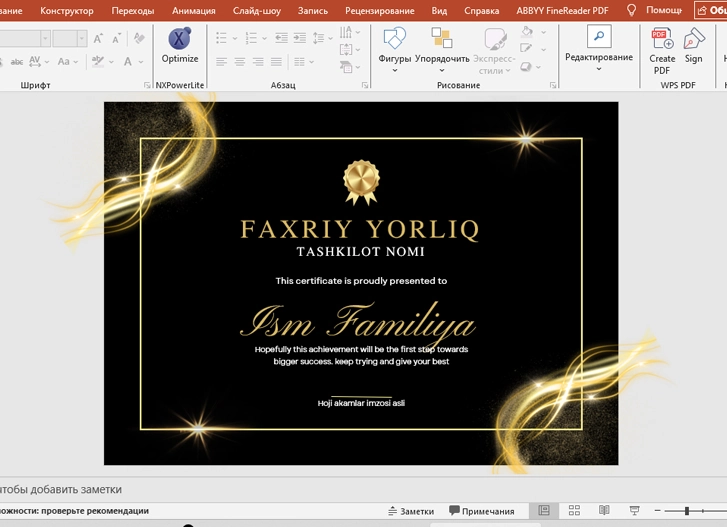Click the TASHKILOT NOMI text box
The width and height of the screenshot is (727, 527).
pos(360,252)
